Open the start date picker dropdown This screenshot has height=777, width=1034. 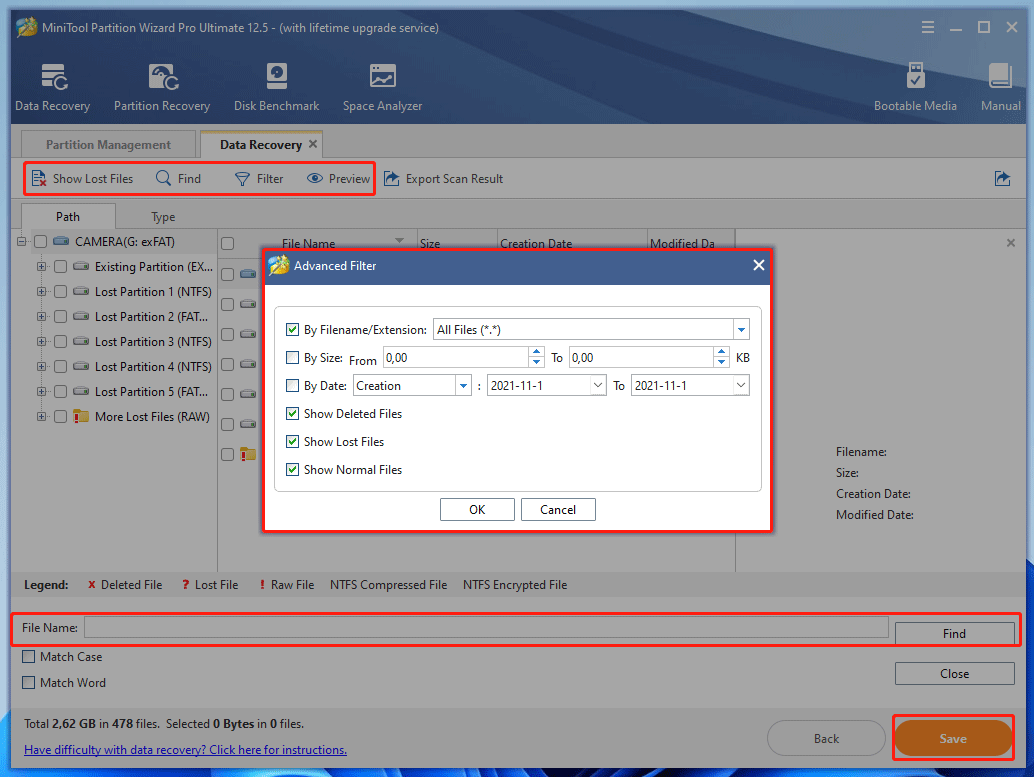[597, 385]
